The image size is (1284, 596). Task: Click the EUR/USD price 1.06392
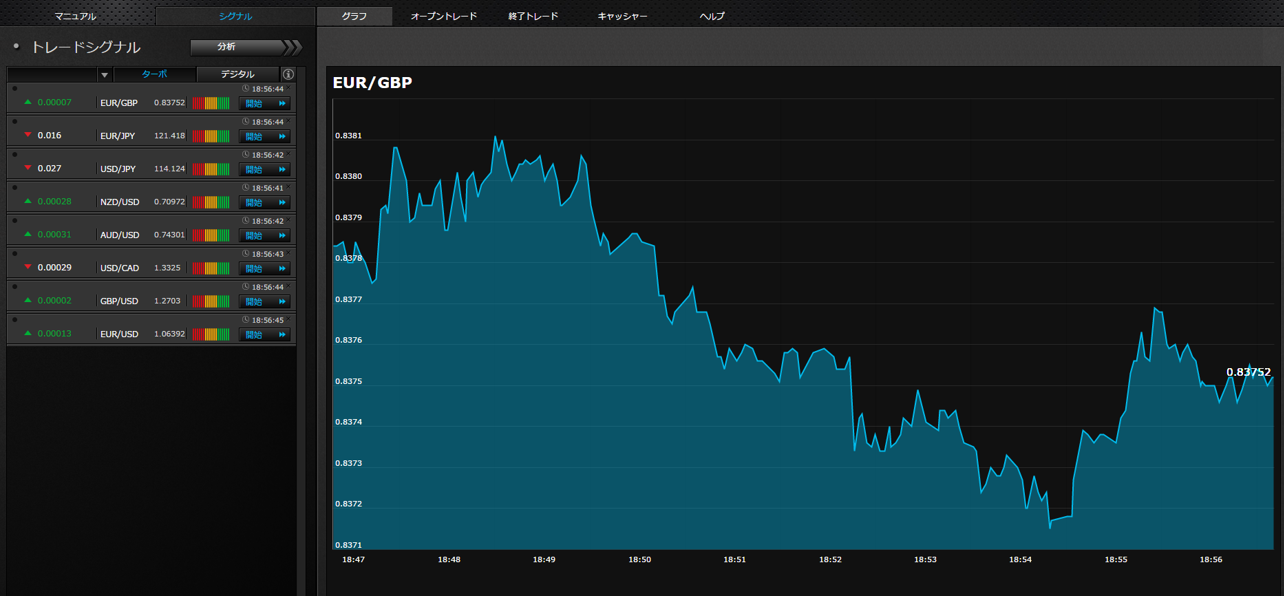click(x=169, y=334)
